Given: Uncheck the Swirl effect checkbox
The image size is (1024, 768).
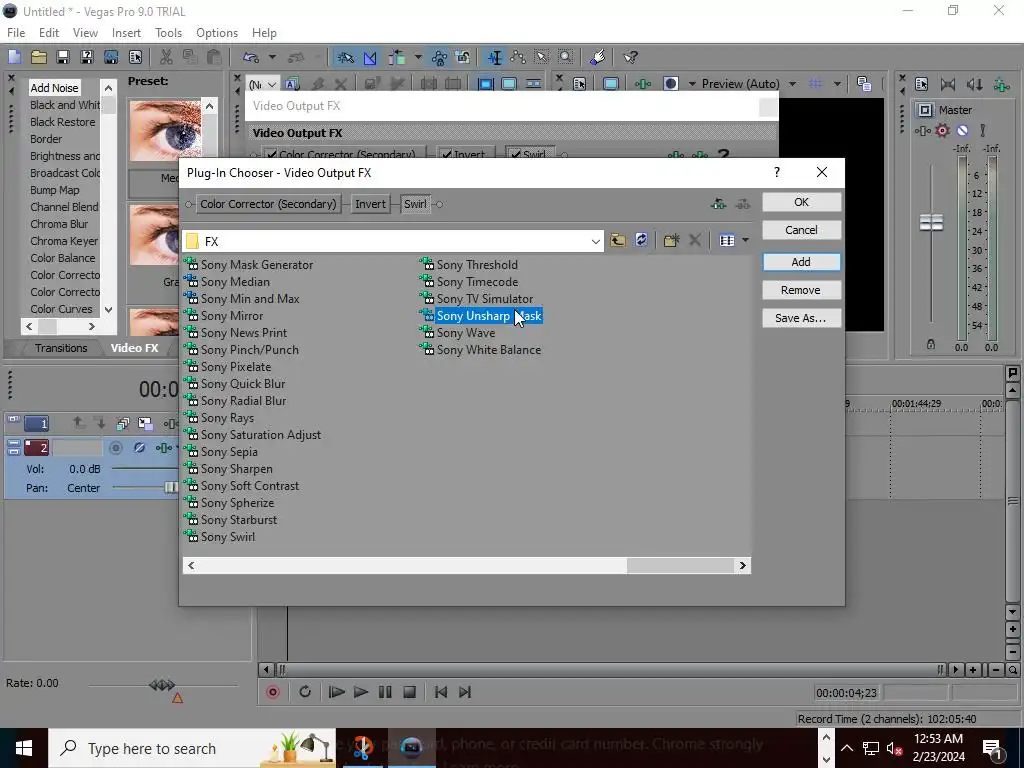Looking at the screenshot, I should click(516, 155).
